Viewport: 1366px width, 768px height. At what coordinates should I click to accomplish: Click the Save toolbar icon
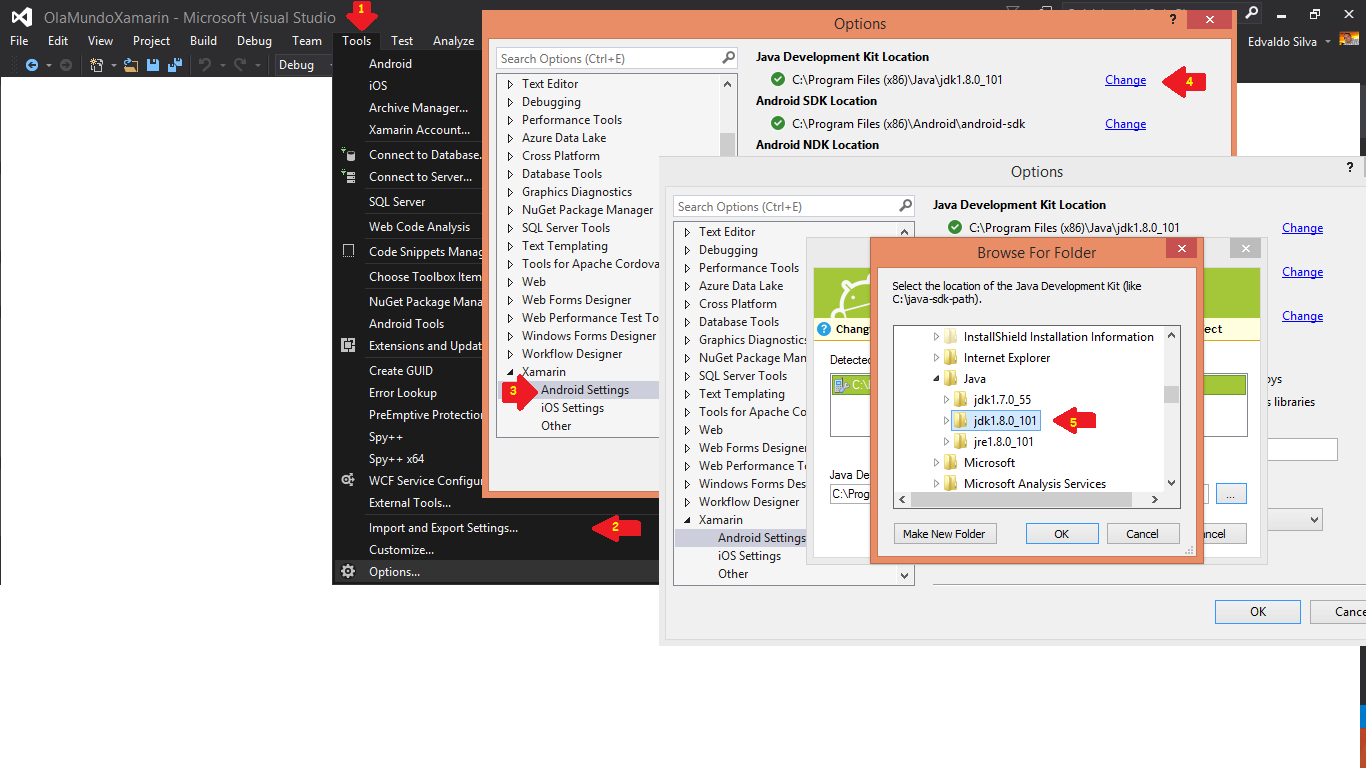point(153,65)
